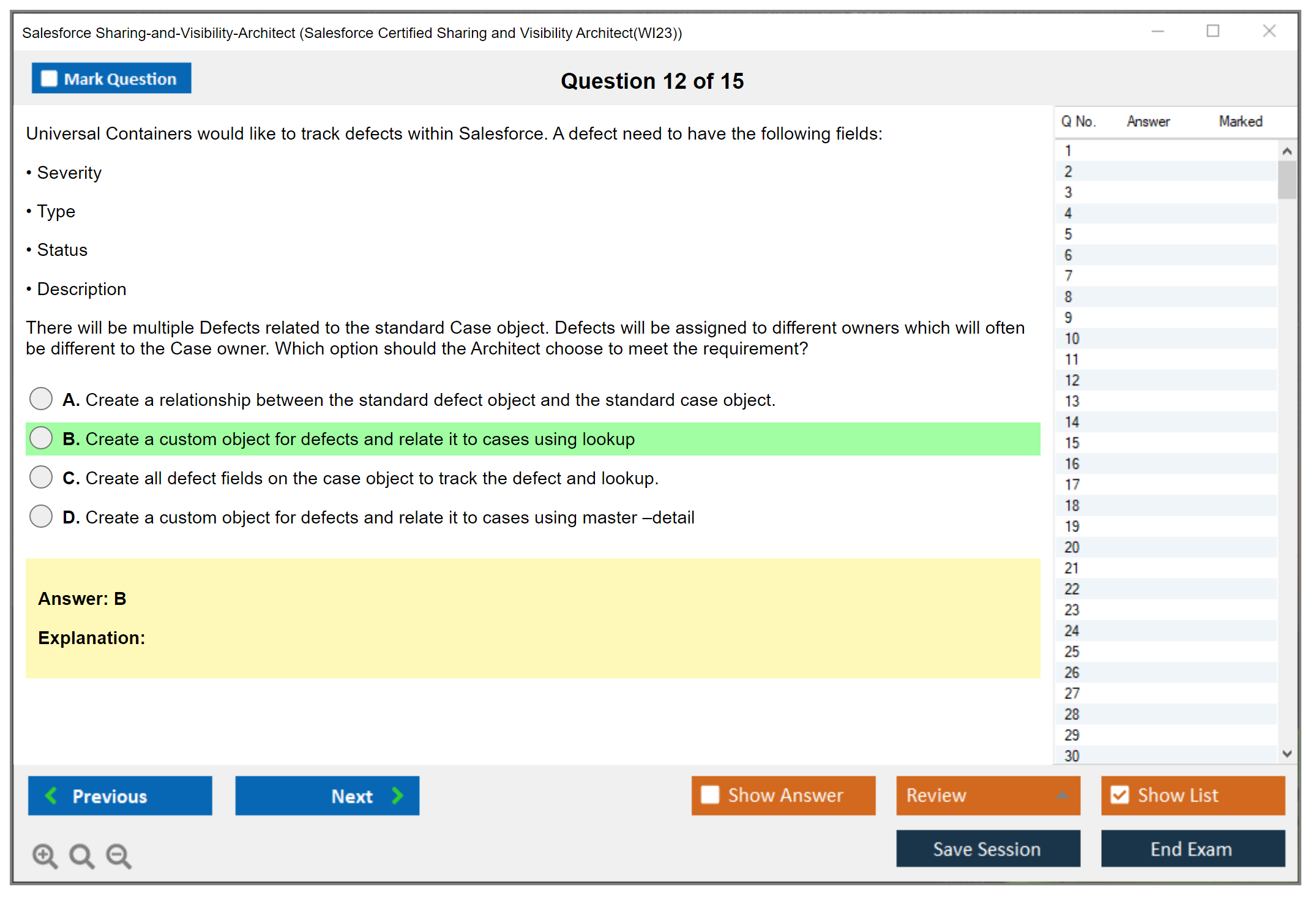Choose option D master-detail radio button
The width and height of the screenshot is (1316, 900).
41,516
